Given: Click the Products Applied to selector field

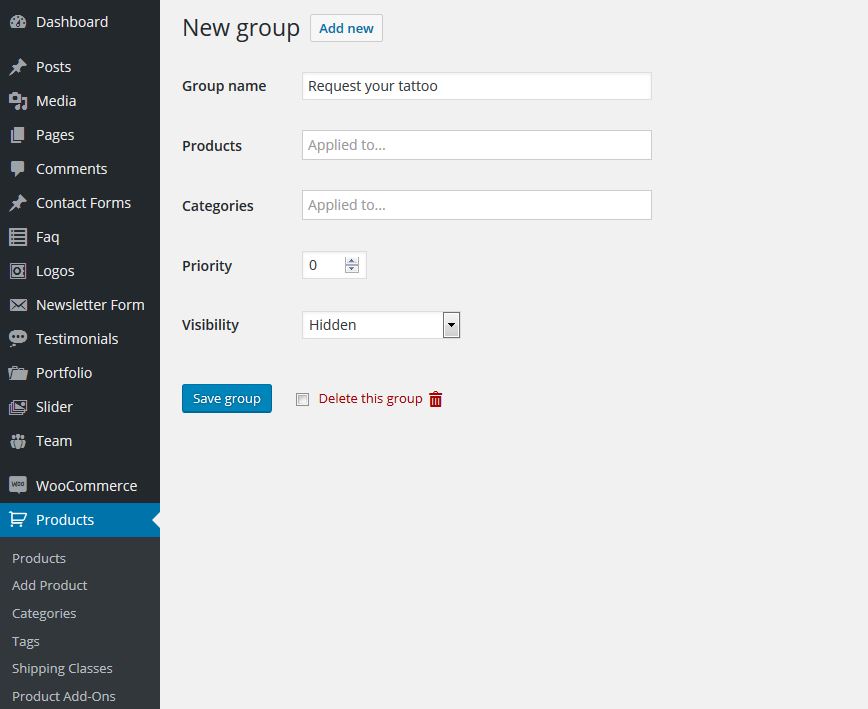Looking at the screenshot, I should [476, 145].
